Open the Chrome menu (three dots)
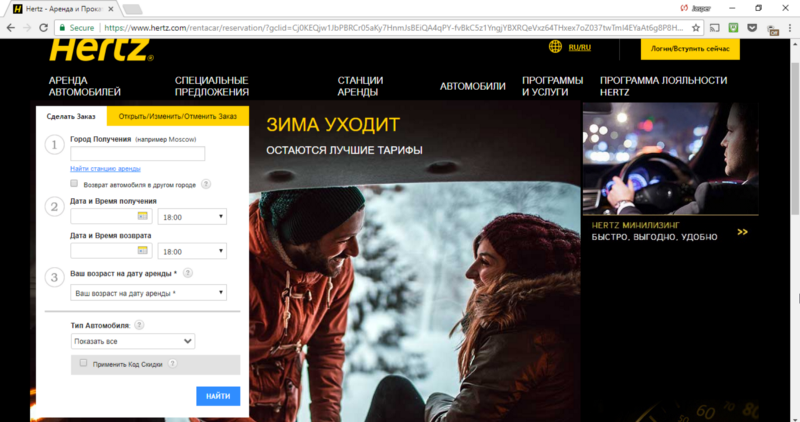This screenshot has height=422, width=800. click(790, 28)
